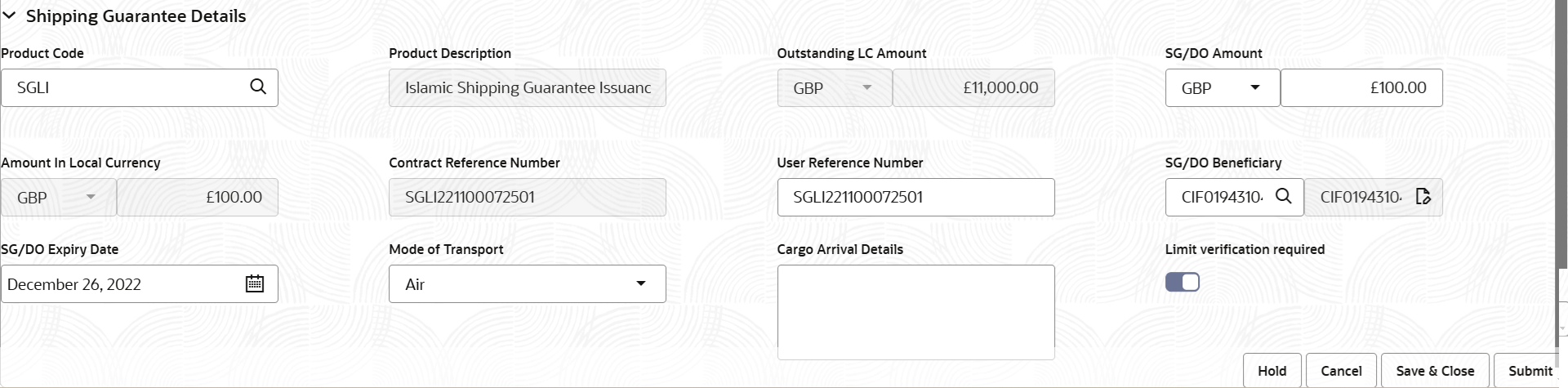Click Save & Close
Viewport: 1568px width, 388px height.
tap(1435, 371)
